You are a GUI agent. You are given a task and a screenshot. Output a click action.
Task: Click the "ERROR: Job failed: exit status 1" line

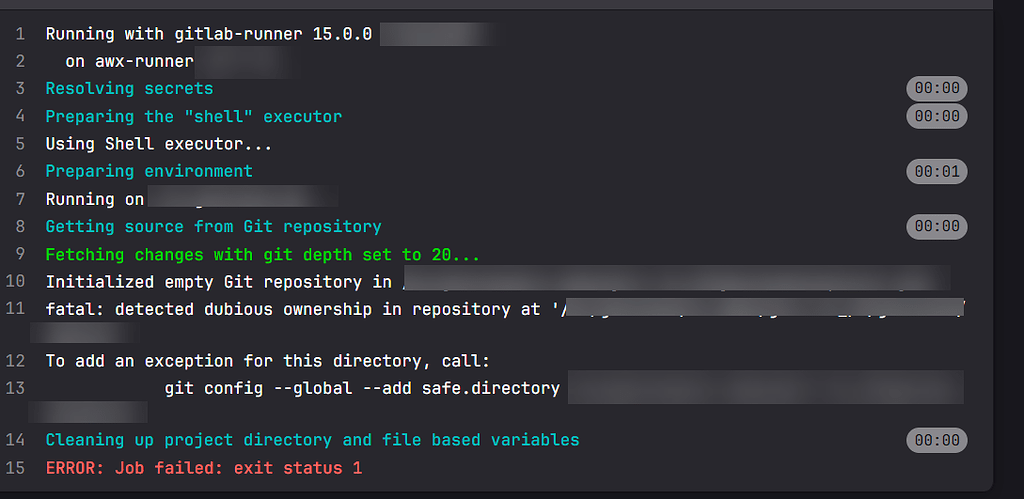tap(204, 468)
